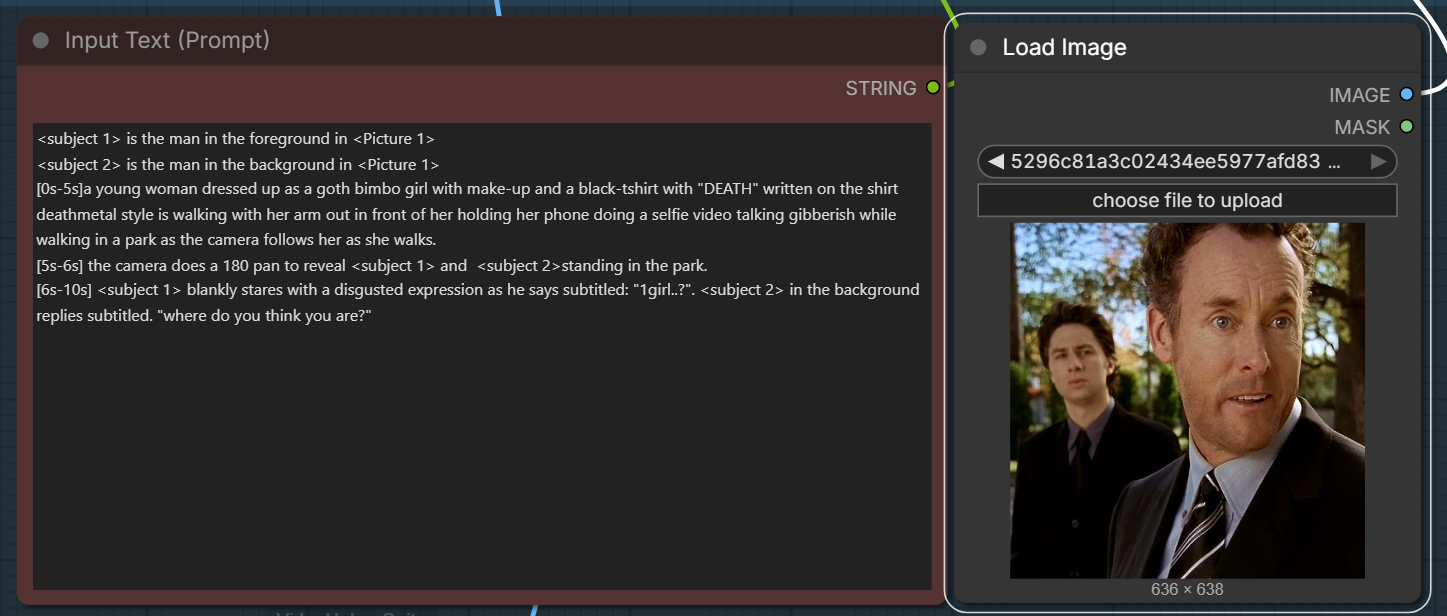This screenshot has width=1447, height=616.
Task: Click choose file to upload button
Action: [x=1187, y=200]
